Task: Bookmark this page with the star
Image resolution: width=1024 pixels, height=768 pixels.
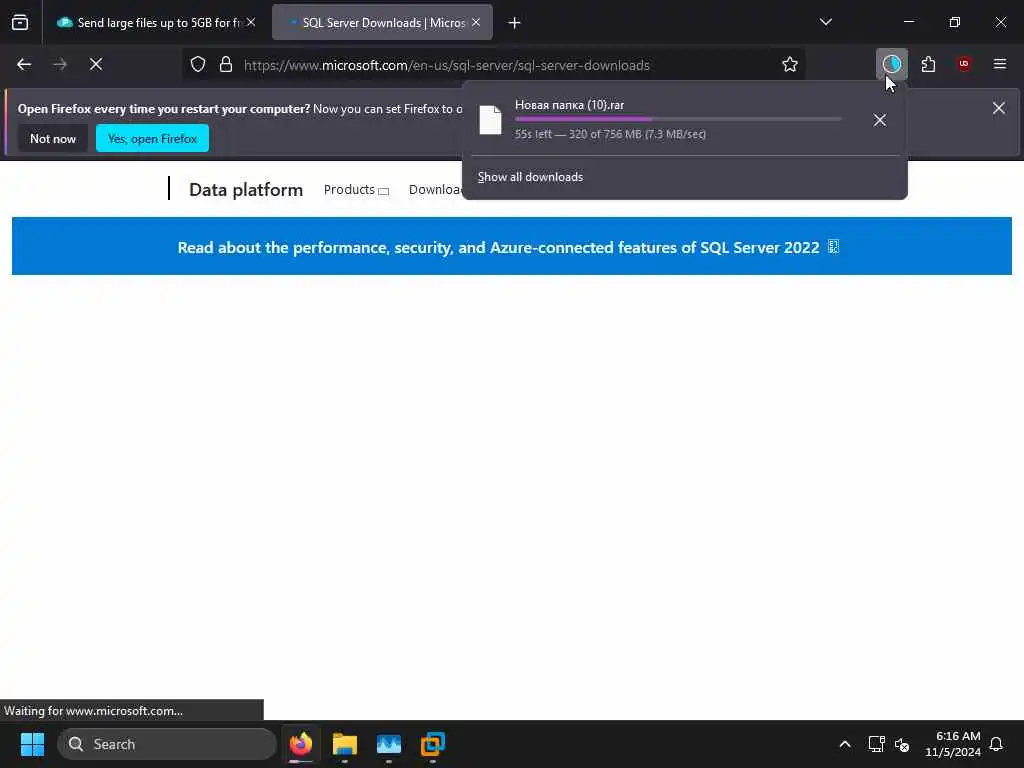Action: point(790,64)
